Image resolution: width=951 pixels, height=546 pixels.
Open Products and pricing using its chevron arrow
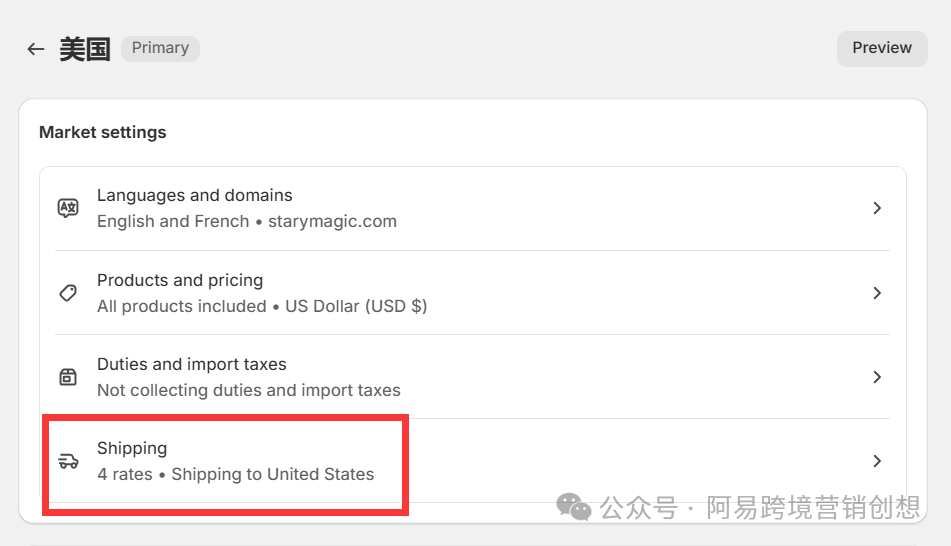(x=876, y=293)
